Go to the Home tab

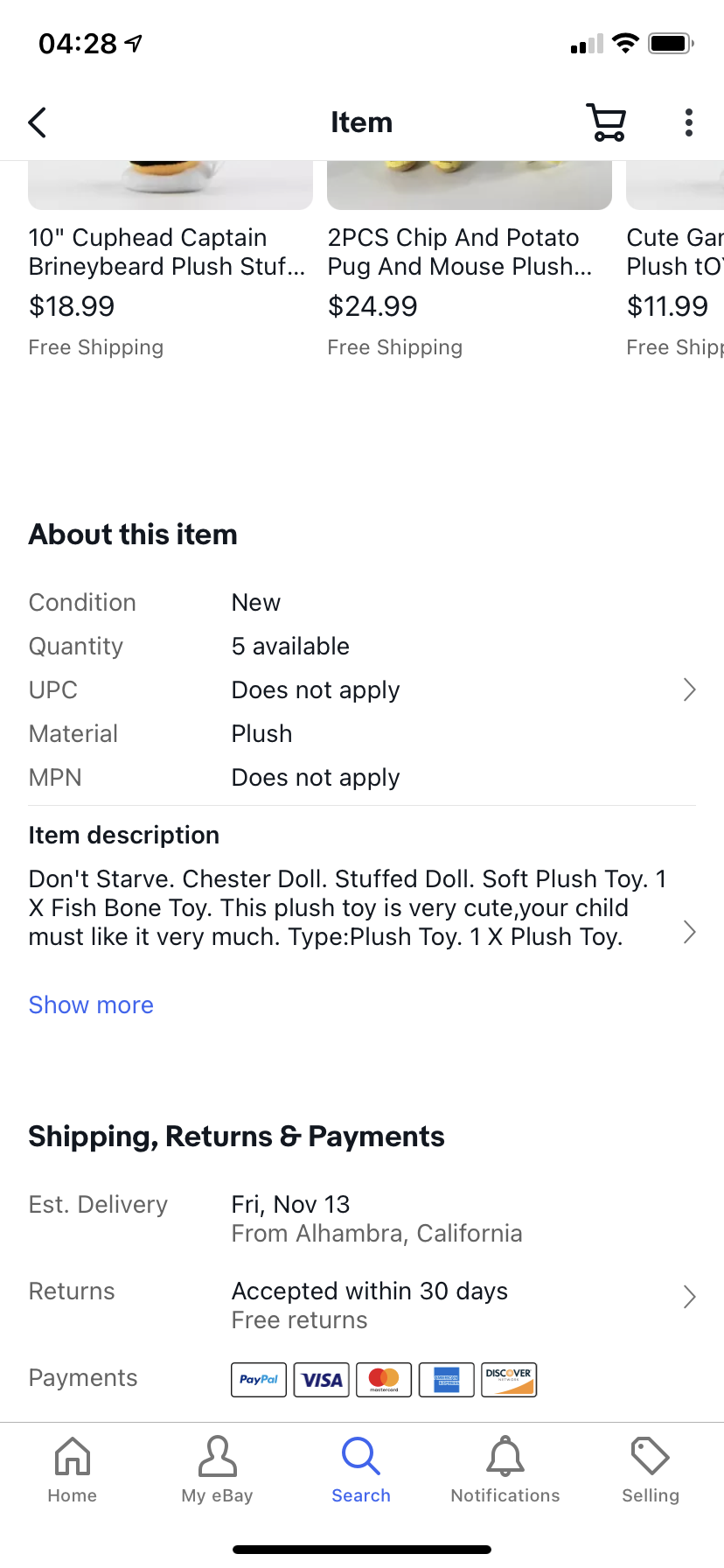(73, 1470)
